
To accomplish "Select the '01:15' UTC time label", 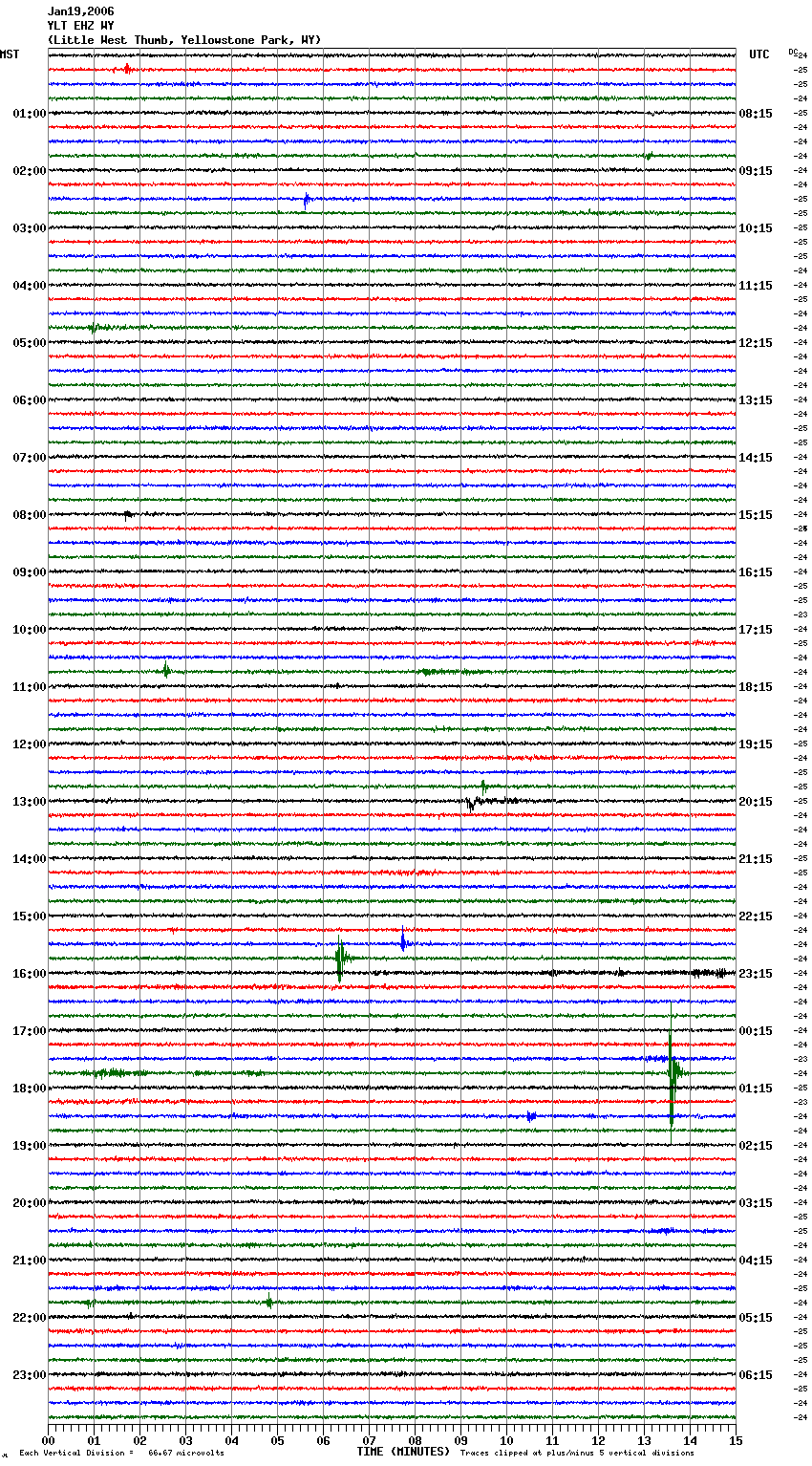I will [756, 1089].
